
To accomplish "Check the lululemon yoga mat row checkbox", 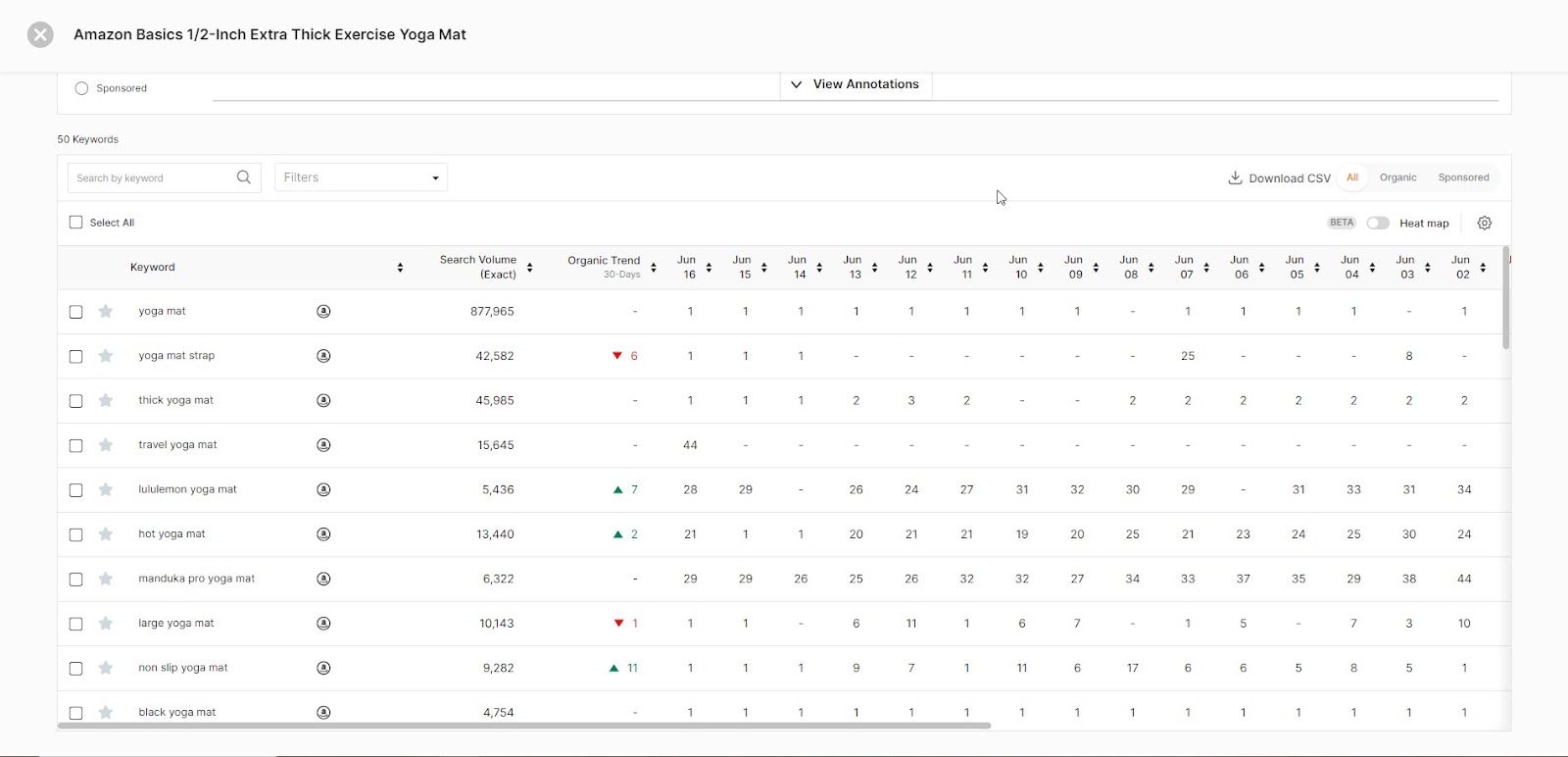I will [75, 490].
